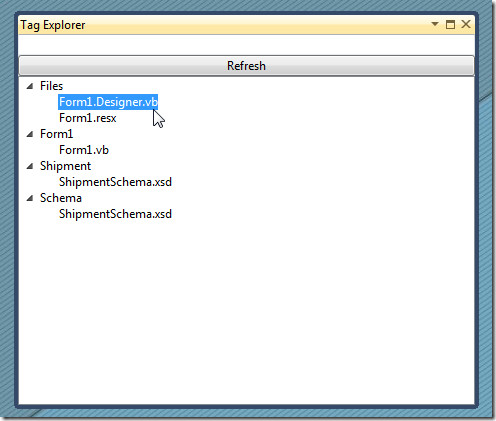The height and width of the screenshot is (421, 496).
Task: Collapse the Form1 node arrow
Action: pyautogui.click(x=30, y=134)
